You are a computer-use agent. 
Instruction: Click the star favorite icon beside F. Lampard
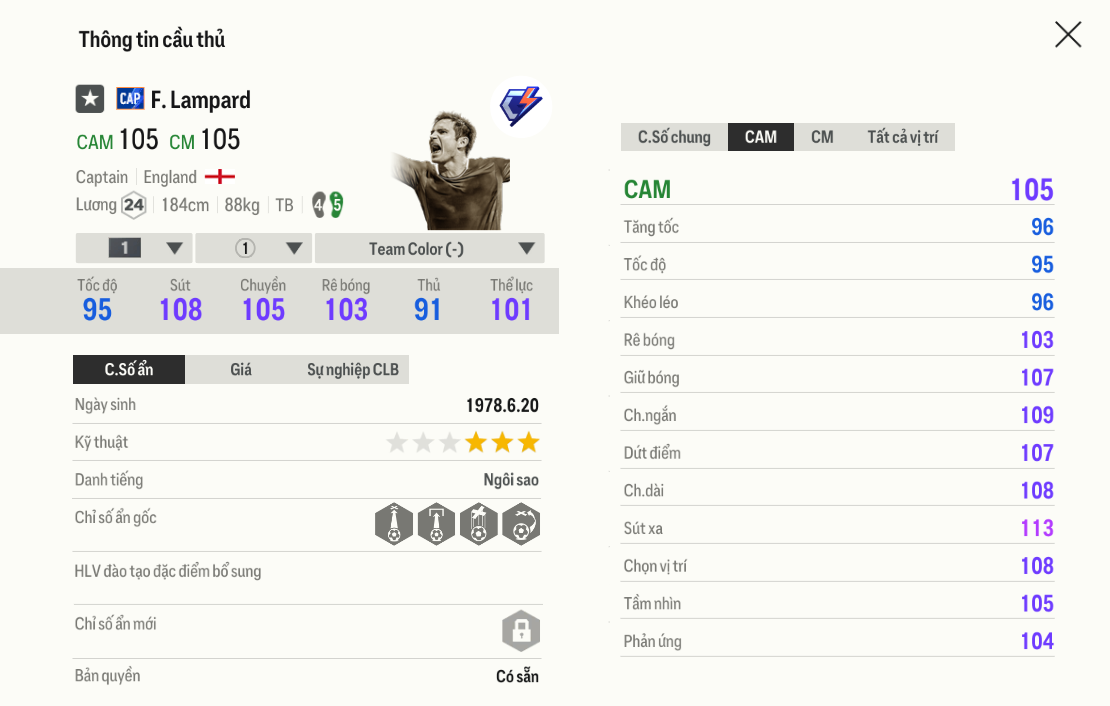point(90,99)
